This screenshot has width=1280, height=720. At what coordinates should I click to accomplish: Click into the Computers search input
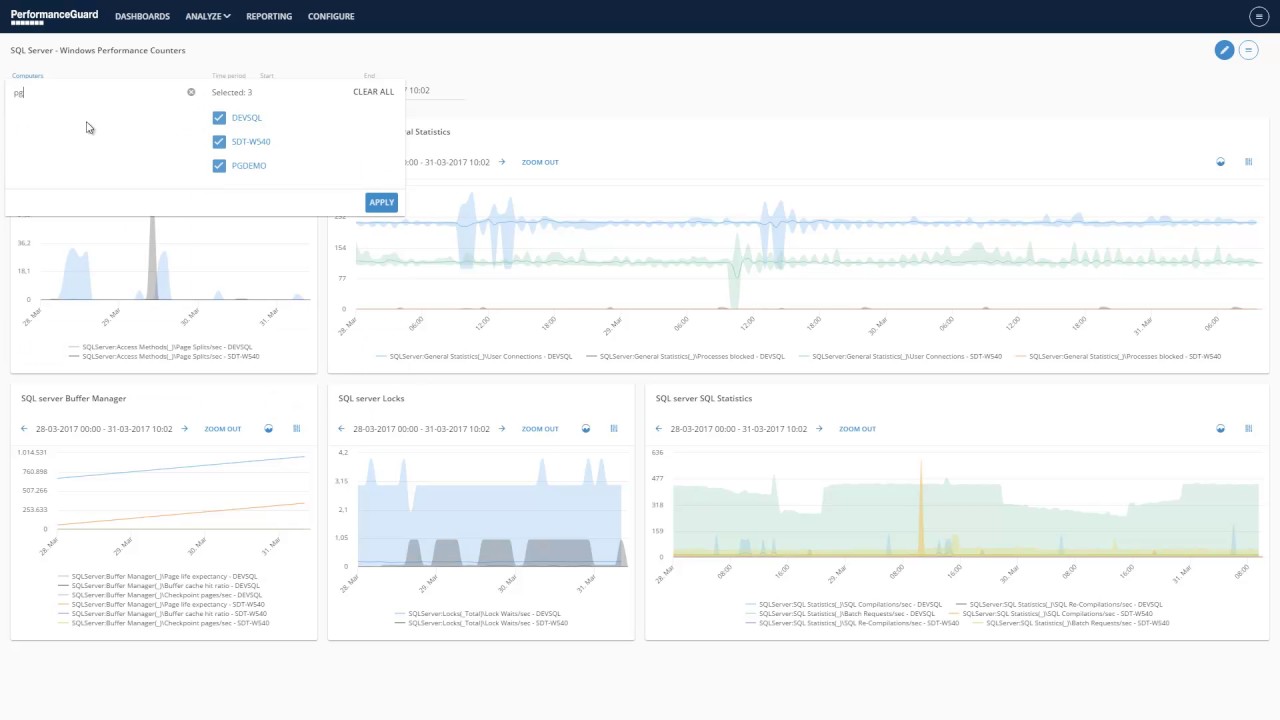point(98,93)
